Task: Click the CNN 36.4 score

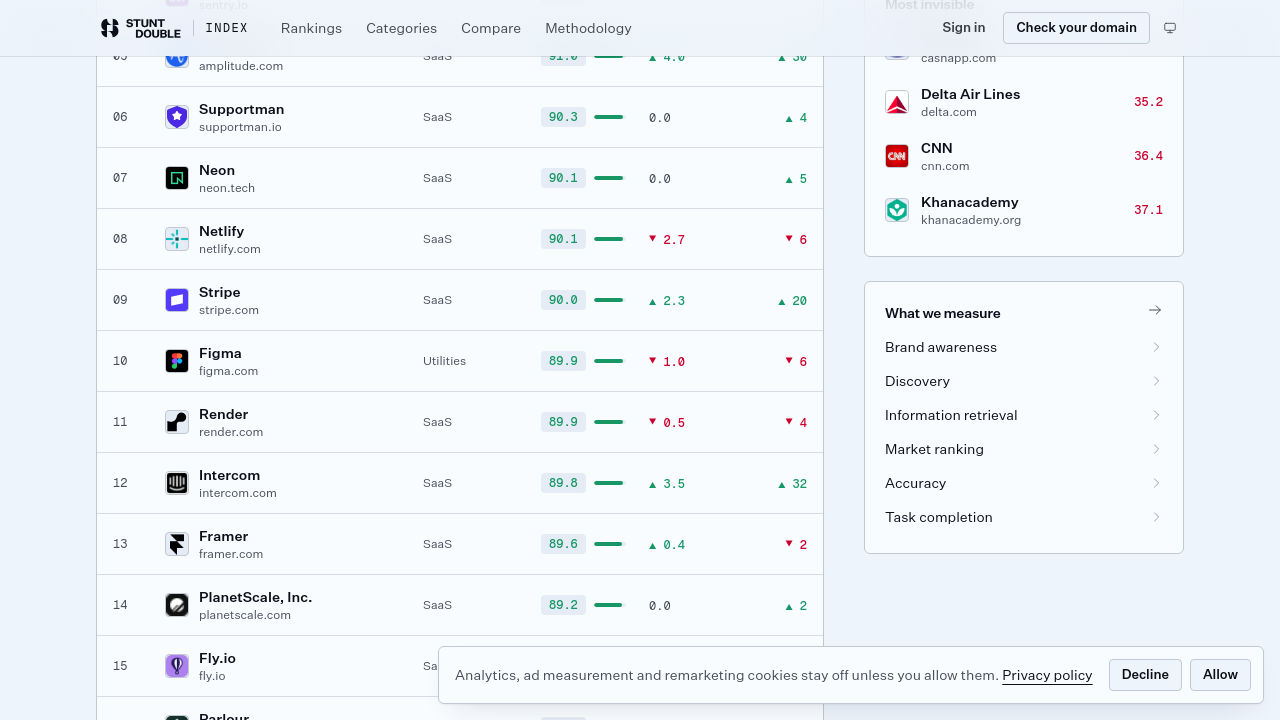Action: (1148, 156)
